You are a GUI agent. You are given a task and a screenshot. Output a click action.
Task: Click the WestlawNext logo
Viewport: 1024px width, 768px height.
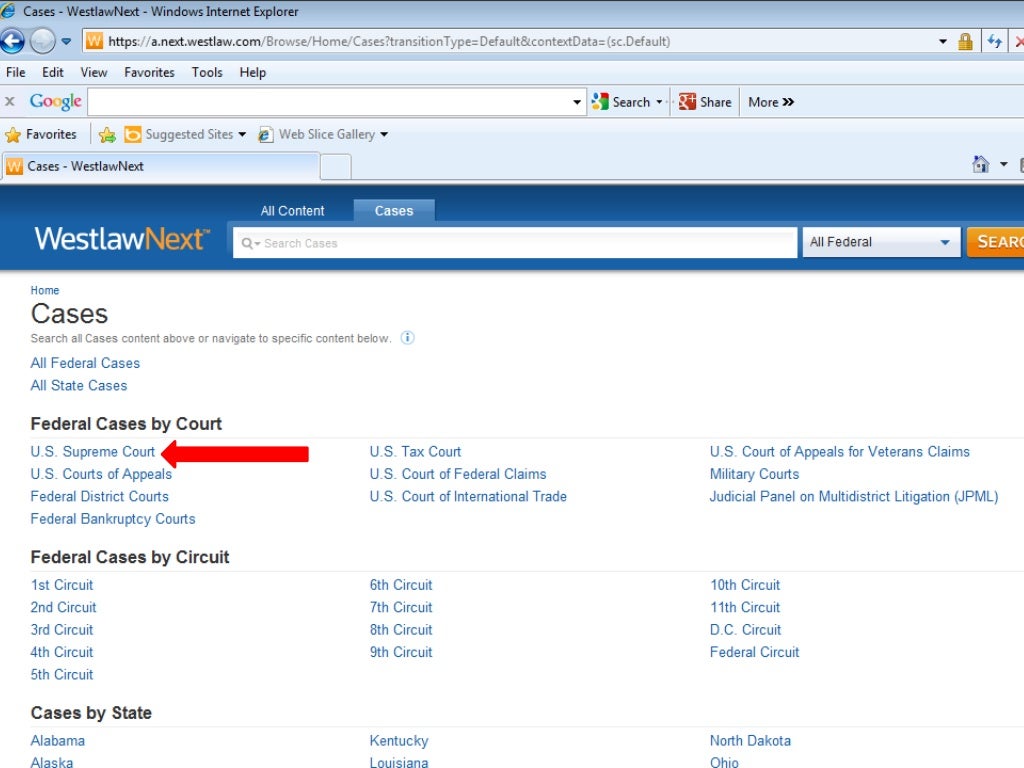(x=122, y=239)
